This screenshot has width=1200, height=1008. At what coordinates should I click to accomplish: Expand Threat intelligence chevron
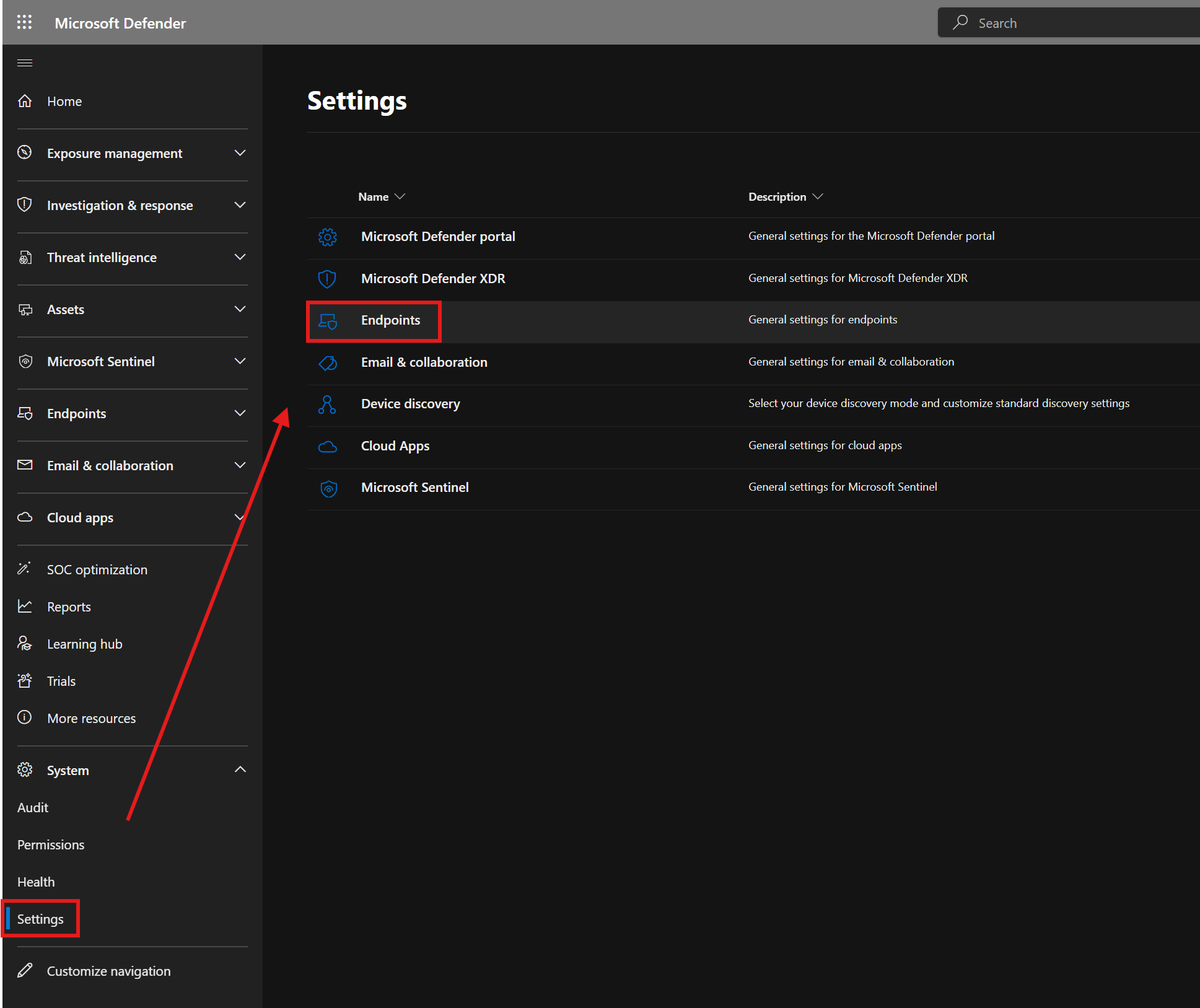coord(240,256)
